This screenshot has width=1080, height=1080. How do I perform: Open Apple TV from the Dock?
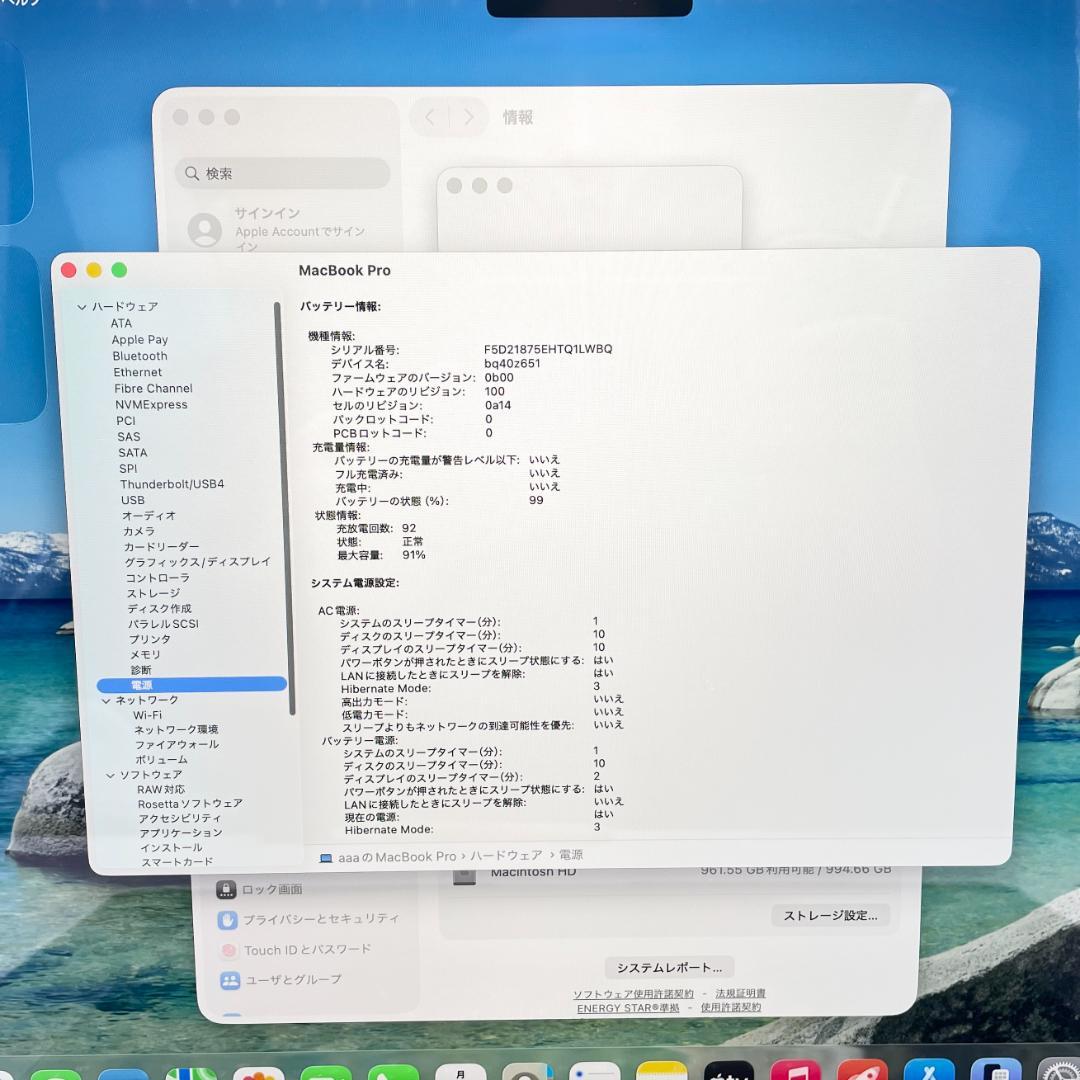tap(729, 1070)
